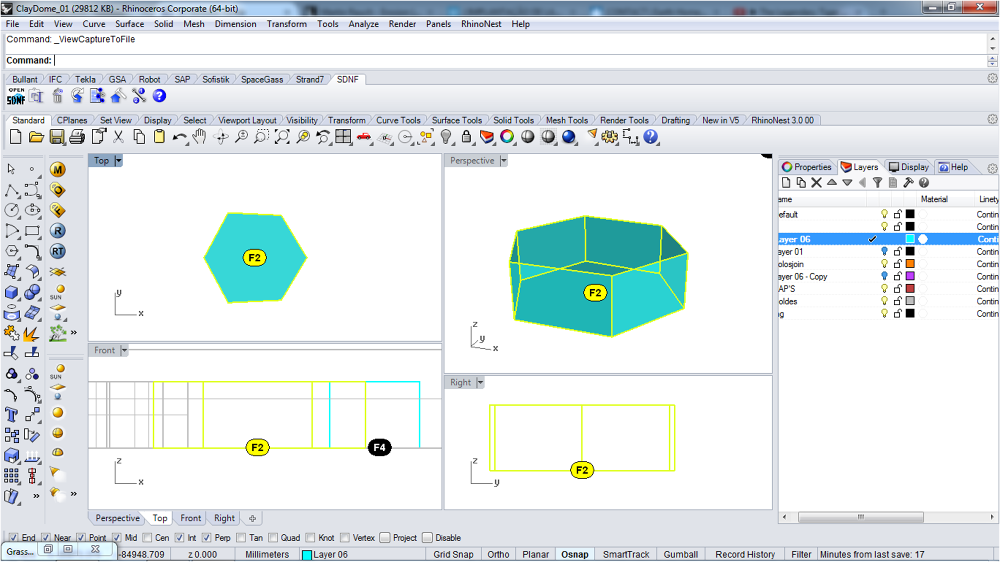The width and height of the screenshot is (1000, 562).
Task: Click the Open file folder icon
Action: coord(36,137)
